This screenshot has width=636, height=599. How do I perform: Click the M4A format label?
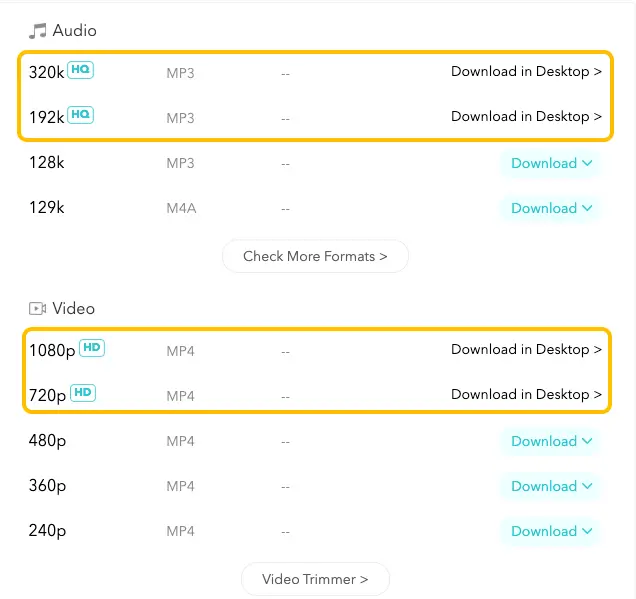click(180, 208)
